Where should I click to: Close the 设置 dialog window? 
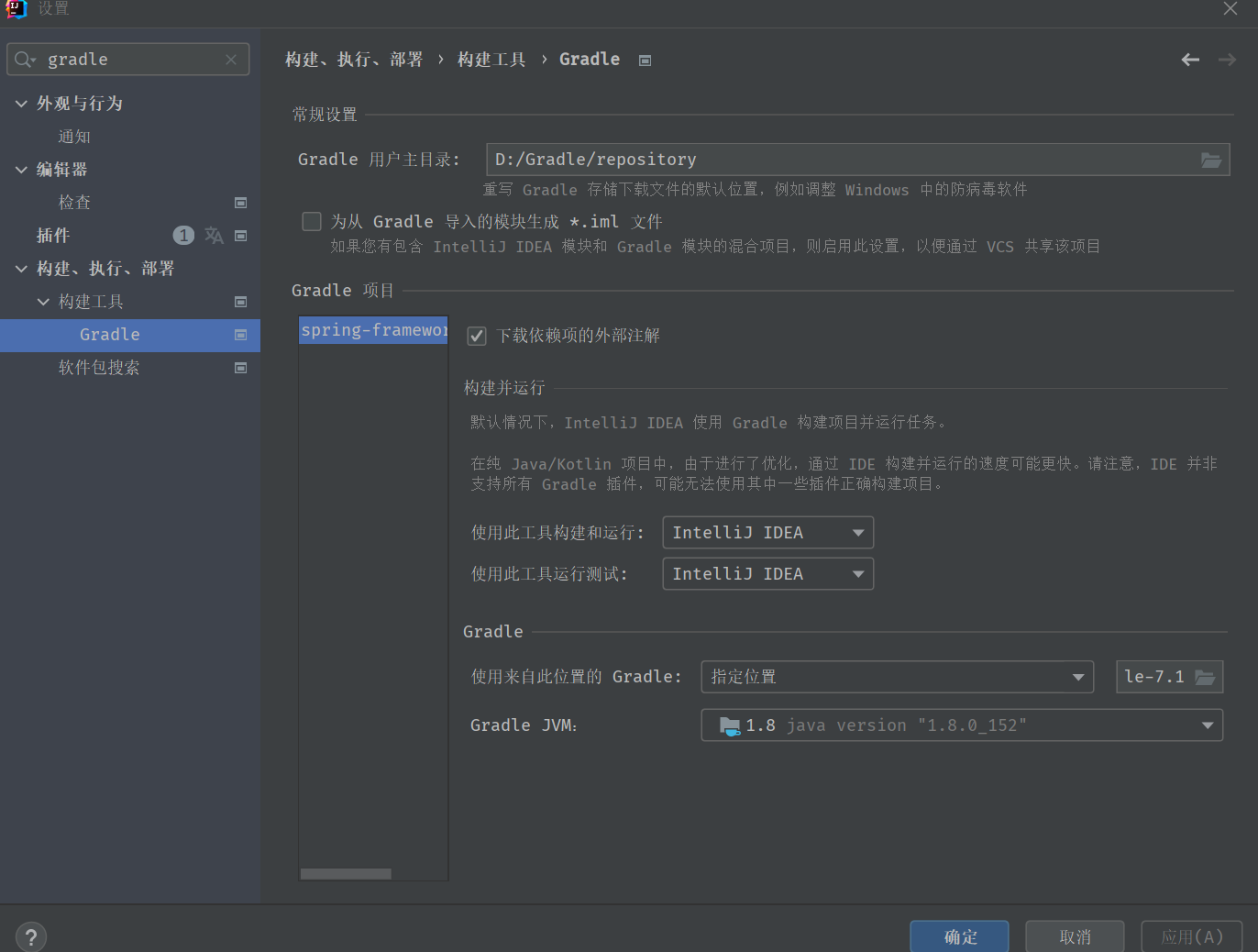1230,8
